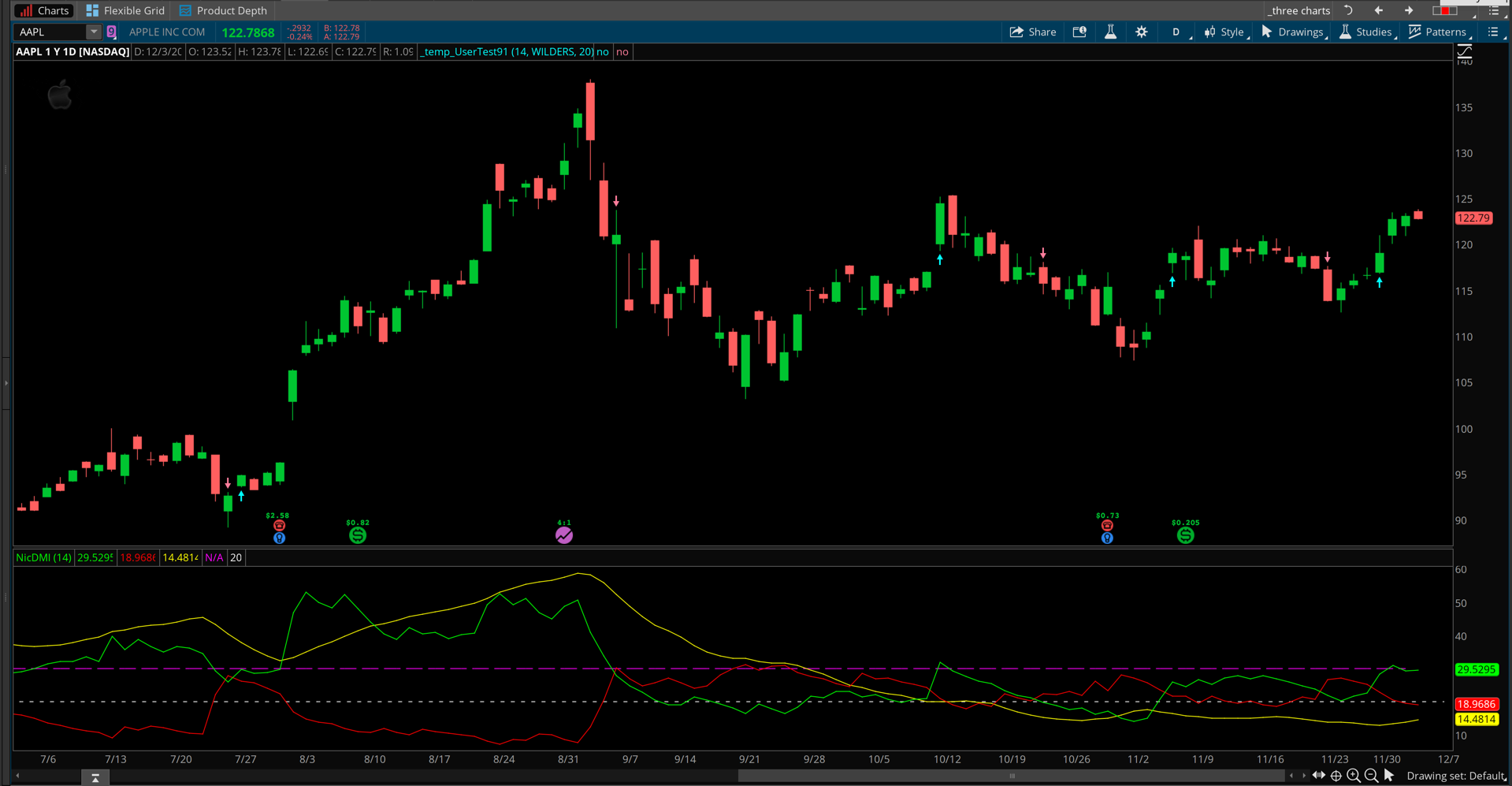Screen dimensions: 1512x786
Task: Open the Drawings menu
Action: click(1294, 32)
